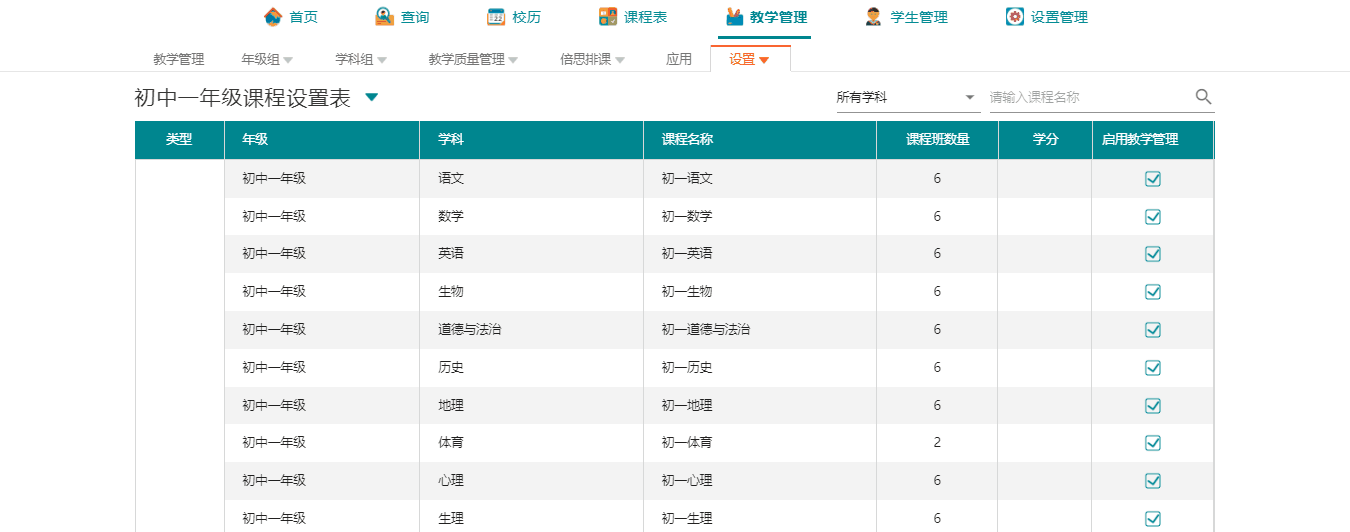1350x532 pixels.
Task: Click the 学分 column header
Action: point(1045,140)
